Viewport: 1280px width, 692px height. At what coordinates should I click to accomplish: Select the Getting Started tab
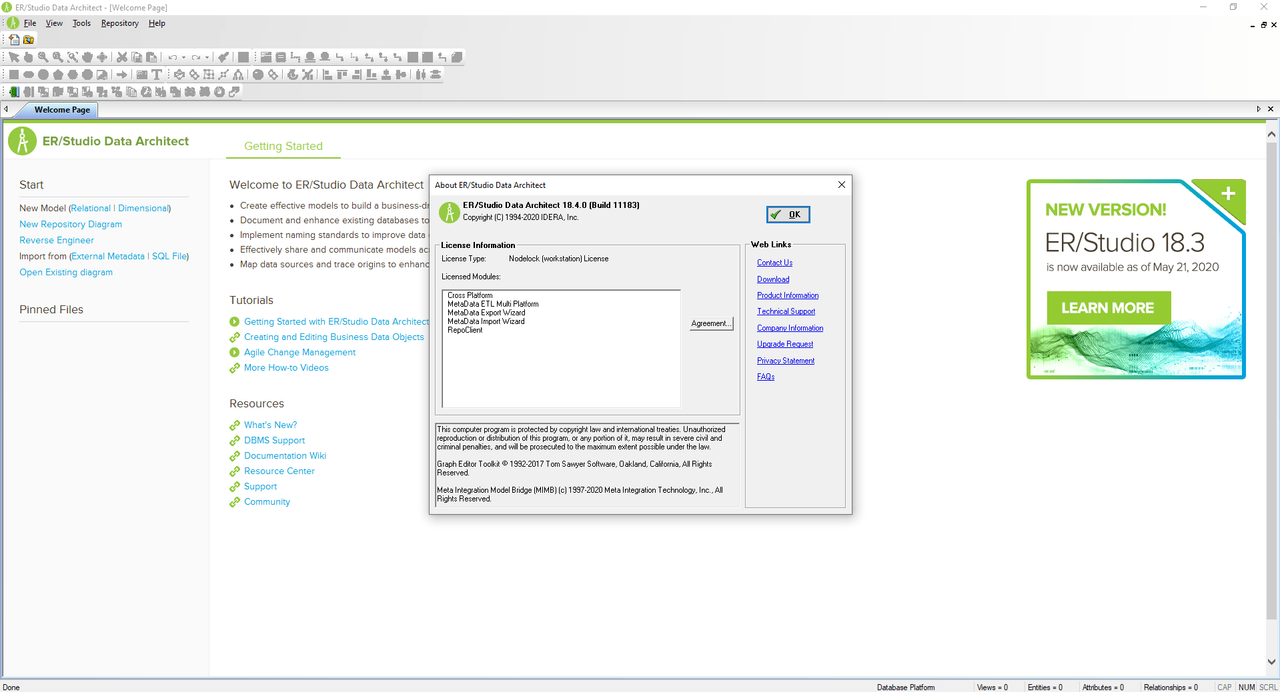coord(283,146)
